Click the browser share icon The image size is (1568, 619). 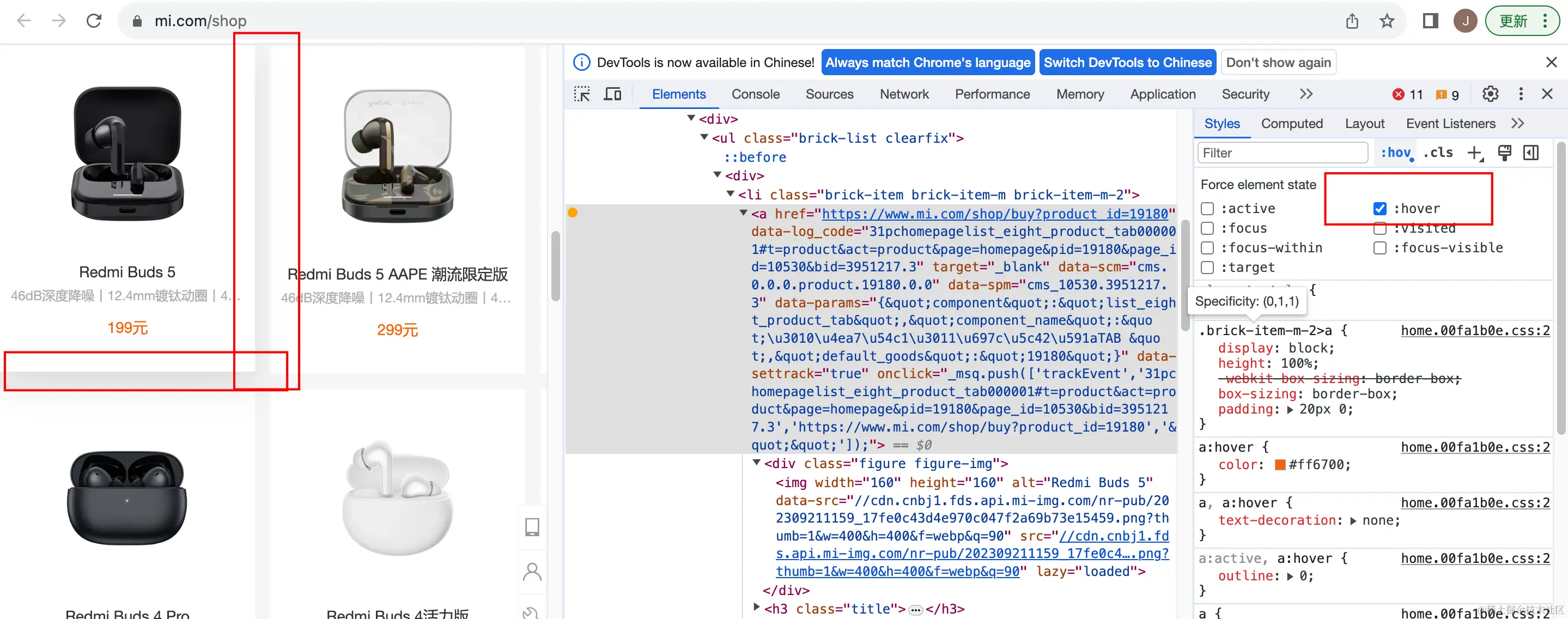tap(1352, 21)
